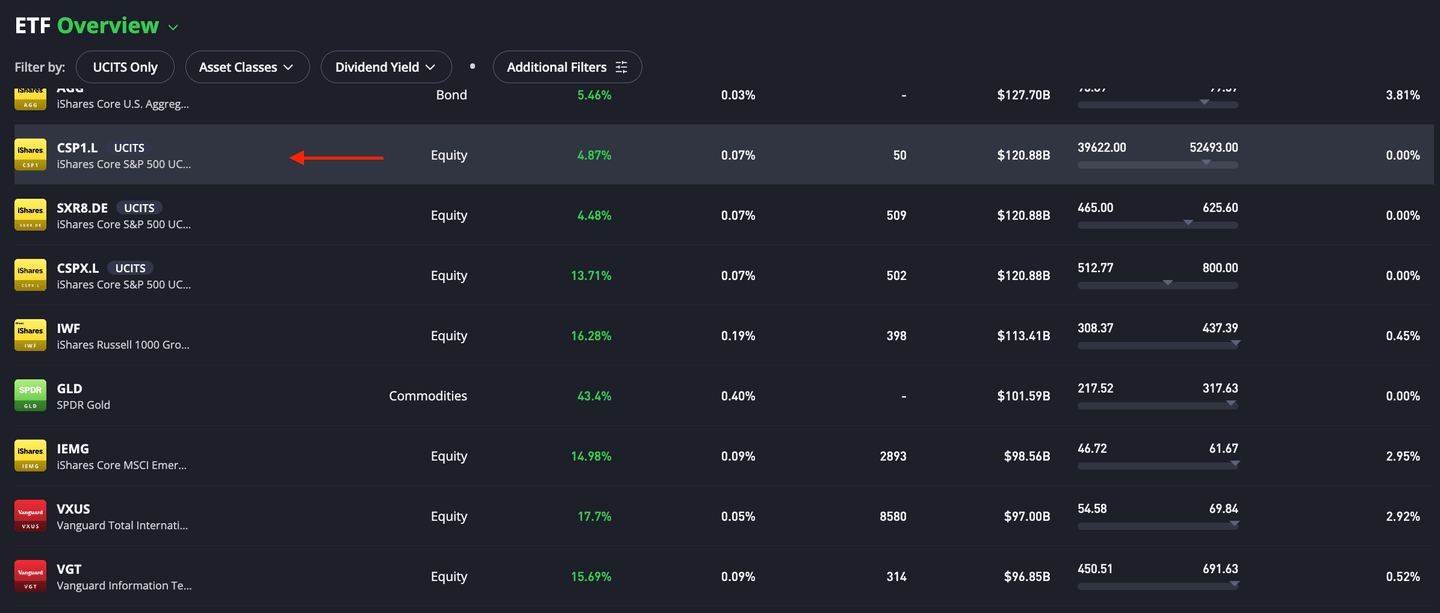Viewport: 1440px width, 613px height.
Task: Toggle the UCITS Only filter
Action: (x=125, y=67)
